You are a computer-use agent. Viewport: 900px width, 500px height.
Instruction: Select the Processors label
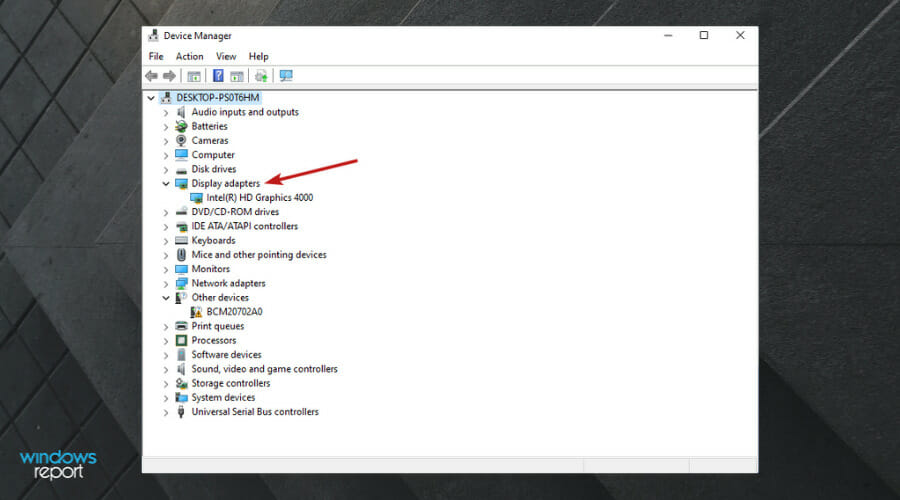(214, 340)
